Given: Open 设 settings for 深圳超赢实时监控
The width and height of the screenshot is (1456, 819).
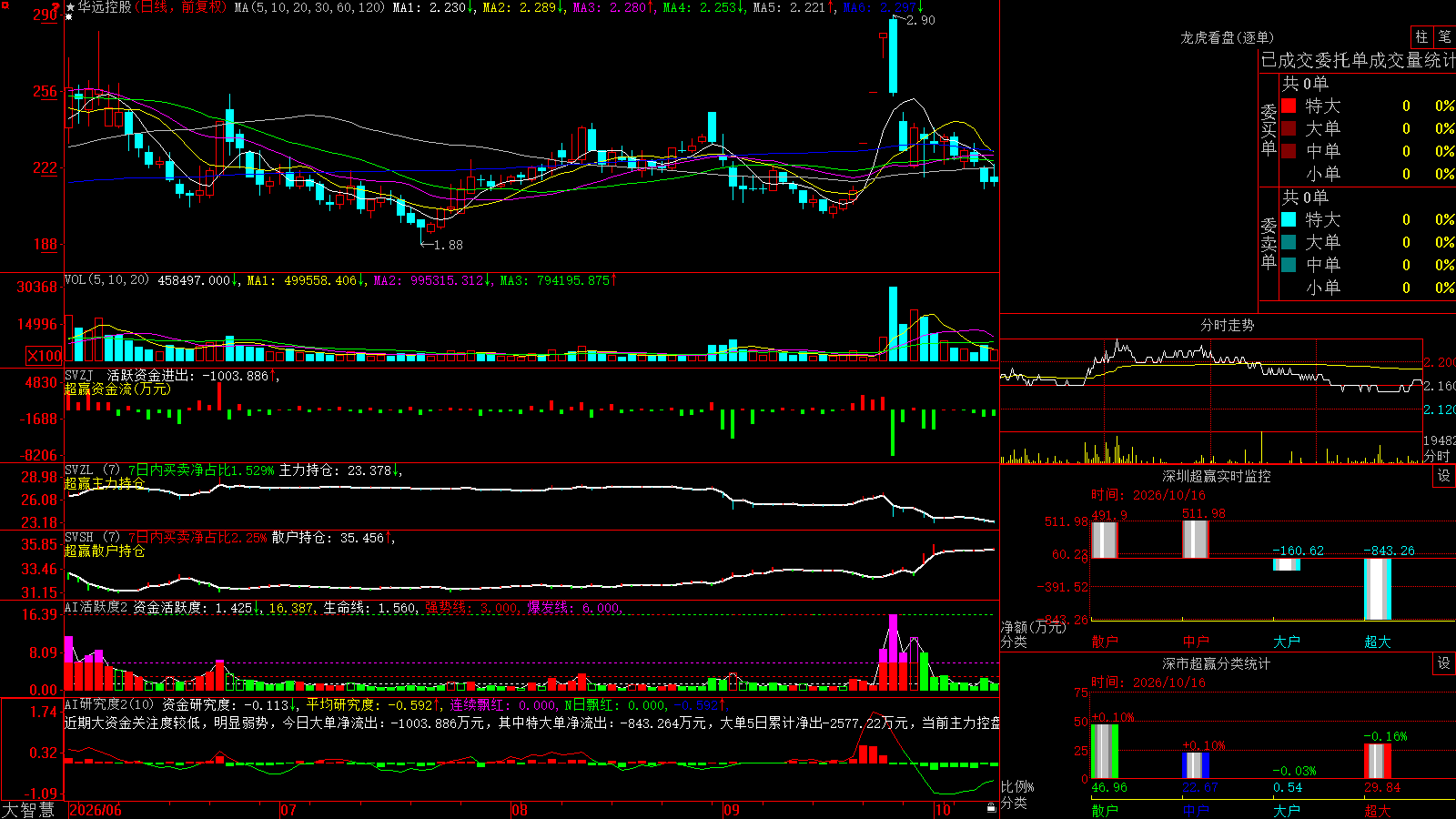Looking at the screenshot, I should 1444,476.
